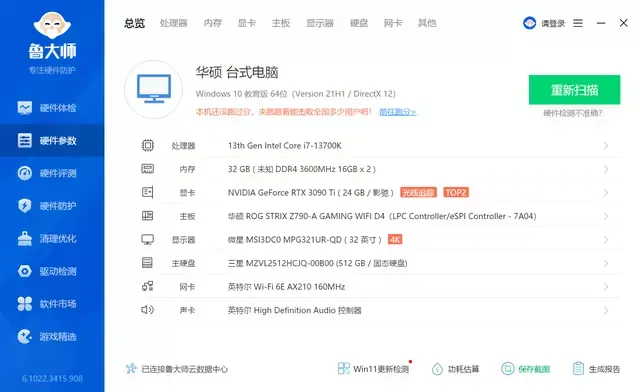Viewport: 640px width, 392px height.
Task: Select text Wi-Fi 6E AX210 160MHz
Action: point(299,287)
